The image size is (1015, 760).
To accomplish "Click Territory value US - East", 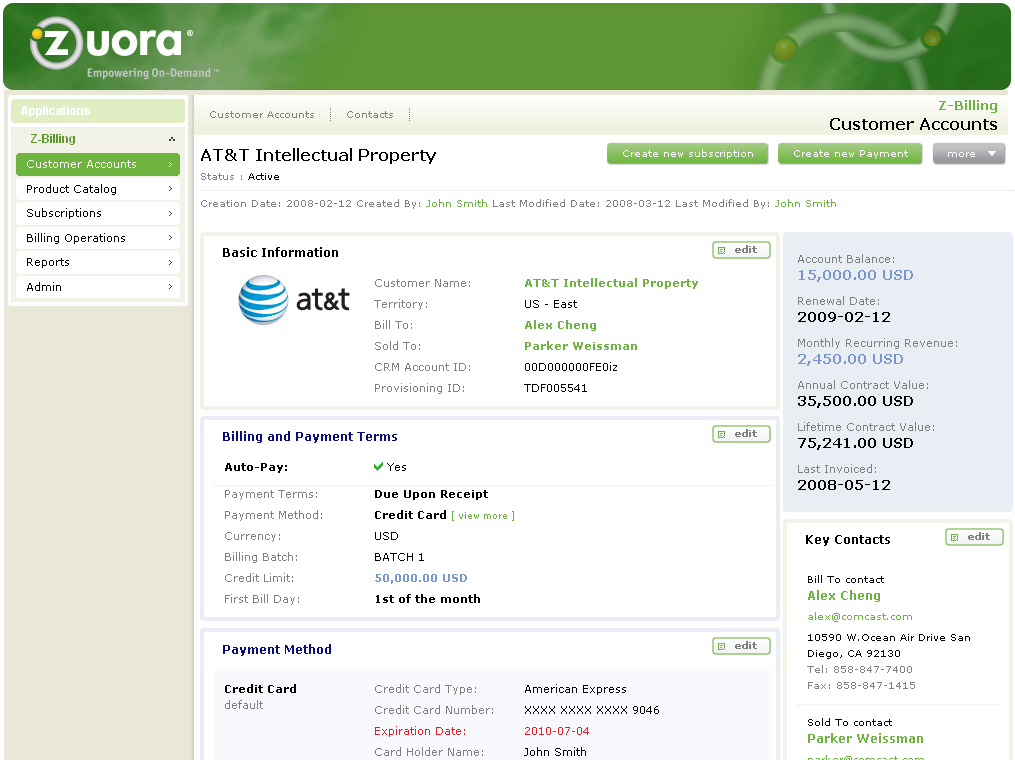I will 551,304.
